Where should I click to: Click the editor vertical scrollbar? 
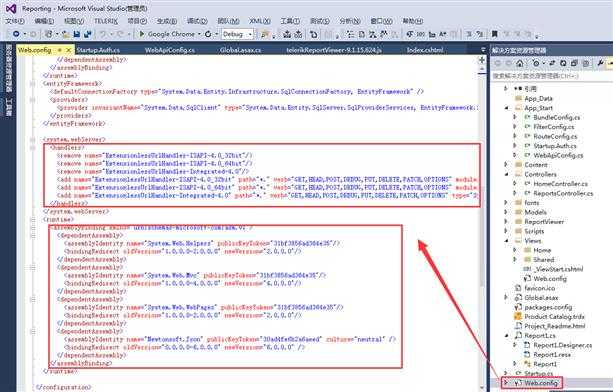pyautogui.click(x=482, y=227)
